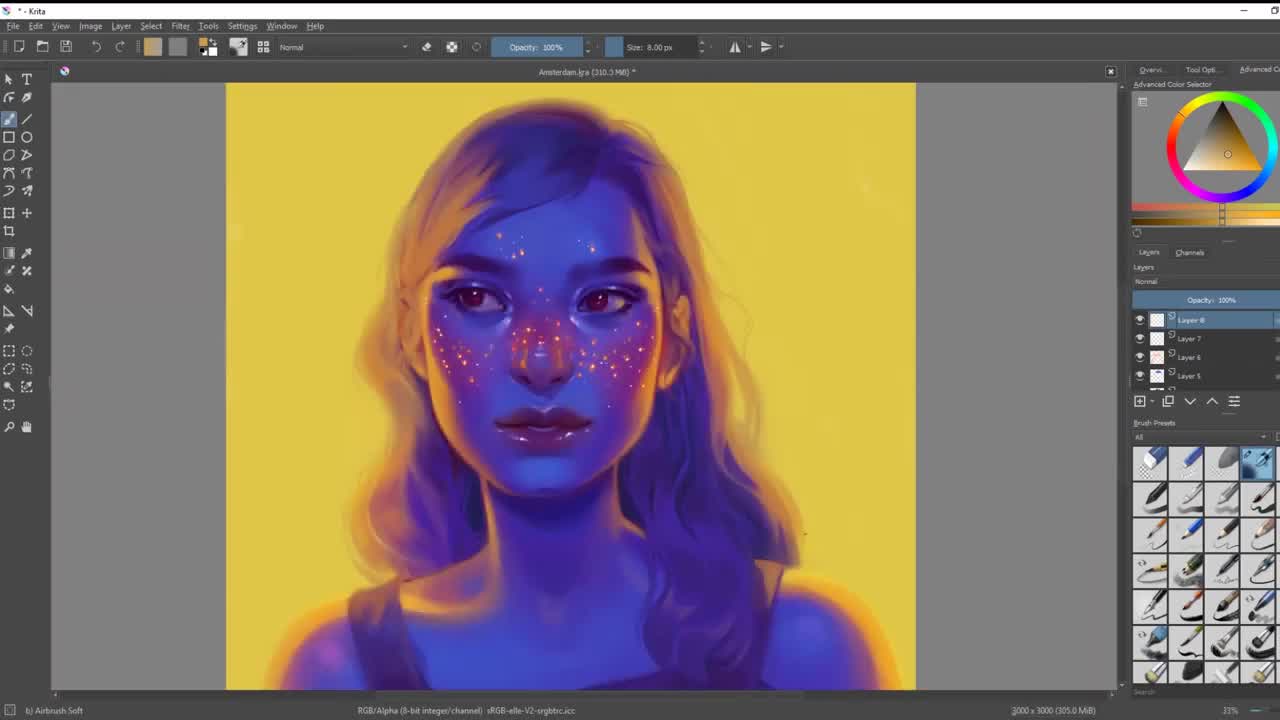This screenshot has width=1280, height=720.
Task: Open the File menu
Action: coord(13,26)
